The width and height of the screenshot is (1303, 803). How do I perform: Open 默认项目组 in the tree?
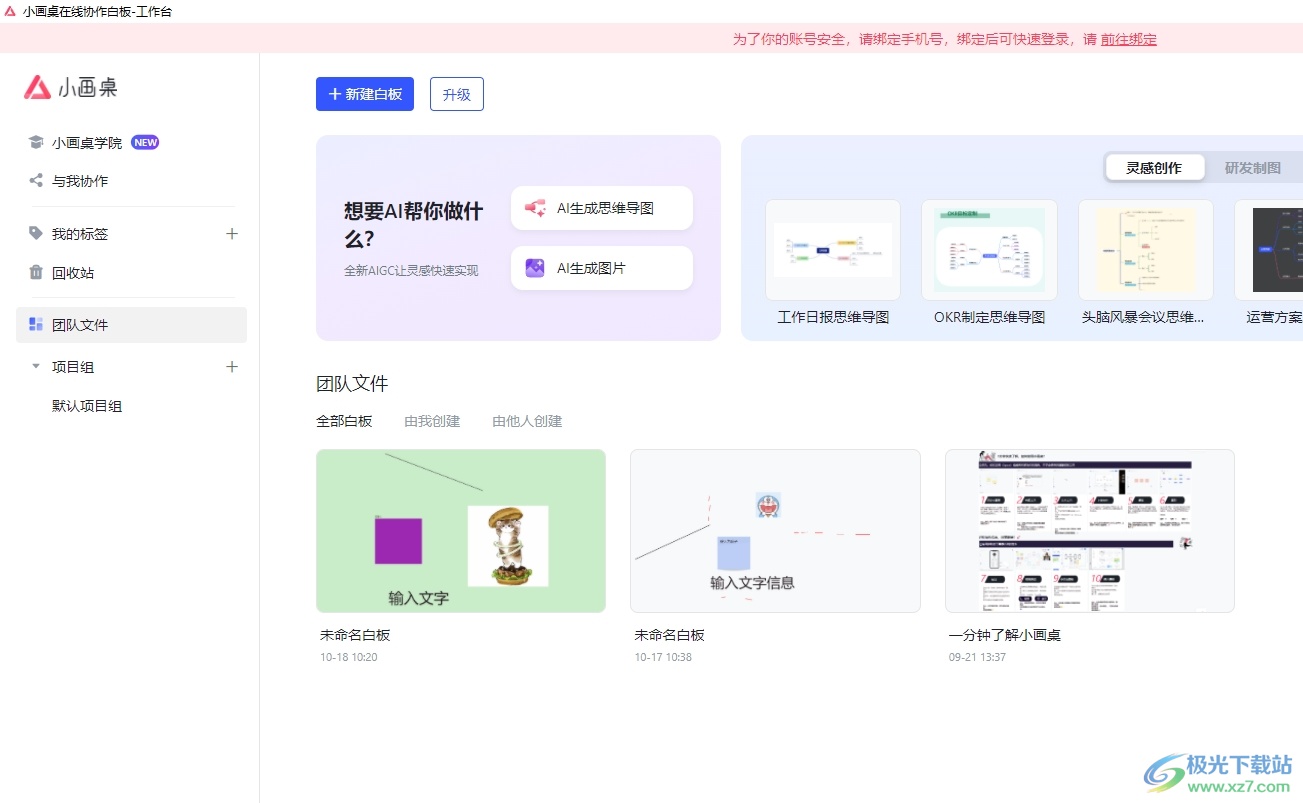pyautogui.click(x=87, y=406)
